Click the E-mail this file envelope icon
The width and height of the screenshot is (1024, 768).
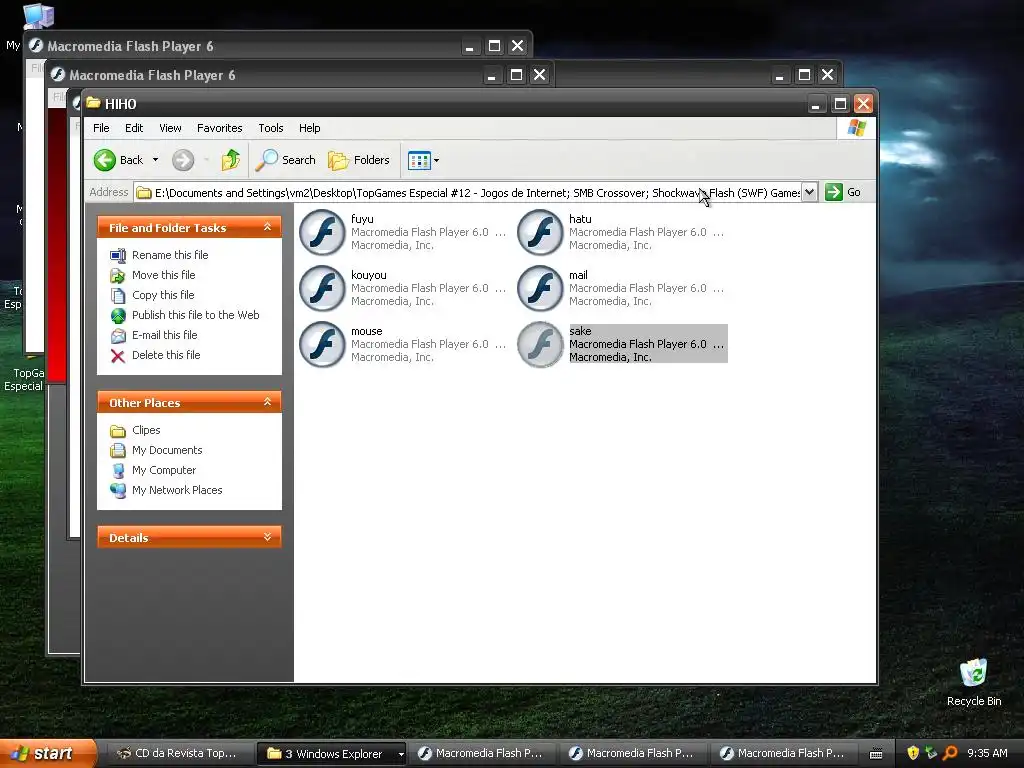(118, 336)
